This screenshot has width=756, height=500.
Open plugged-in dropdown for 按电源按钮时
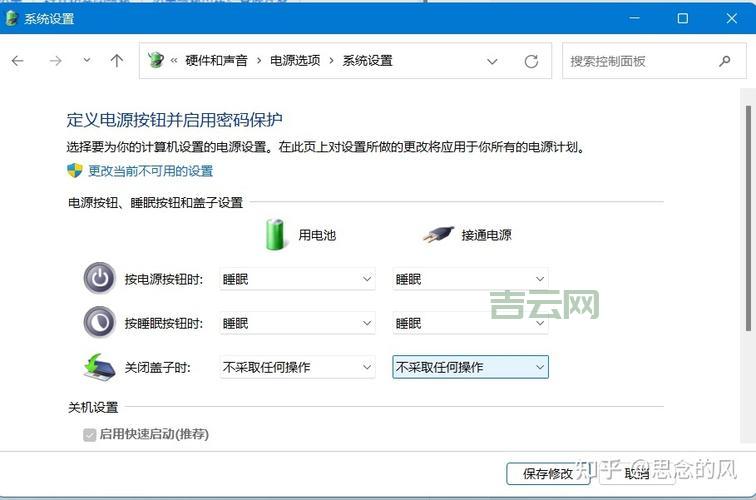470,279
